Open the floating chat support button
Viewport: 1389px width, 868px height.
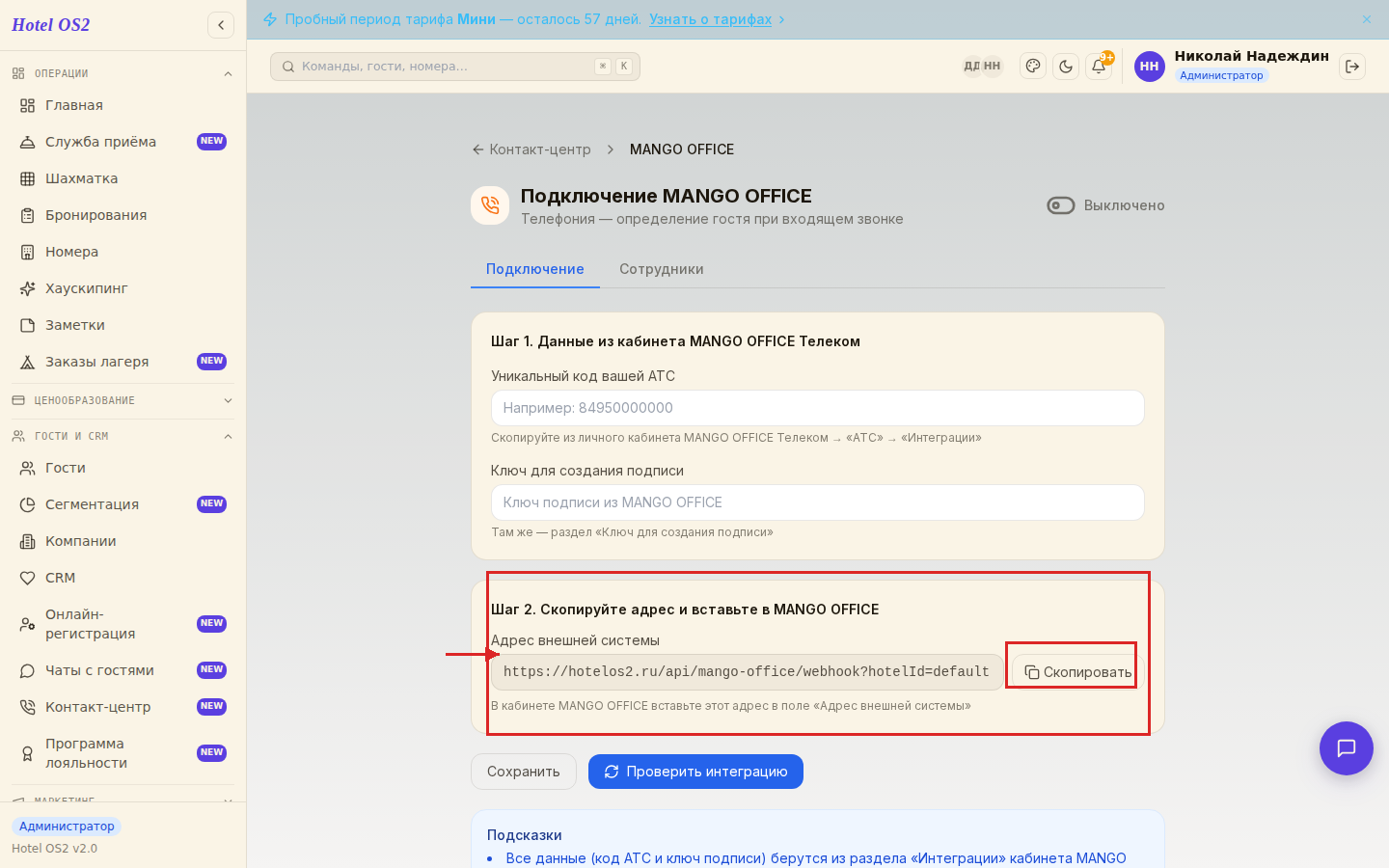1346,748
